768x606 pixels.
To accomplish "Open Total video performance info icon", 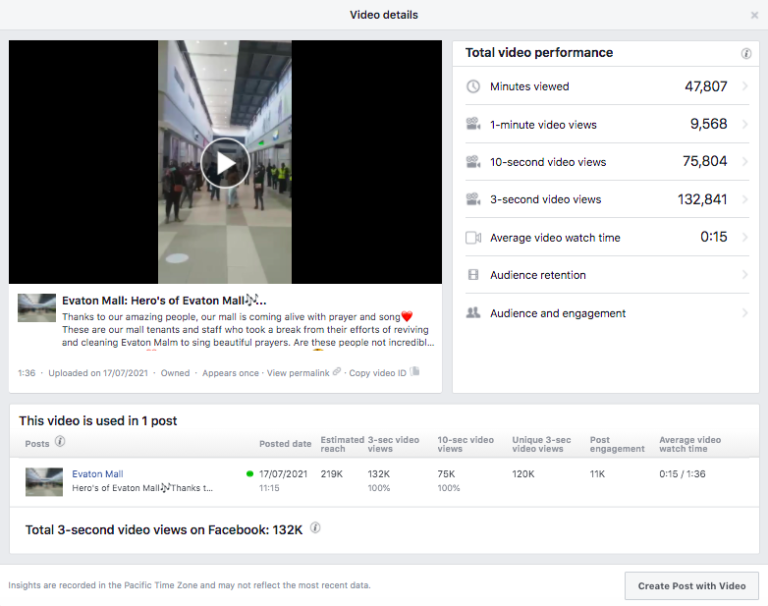I will point(746,53).
